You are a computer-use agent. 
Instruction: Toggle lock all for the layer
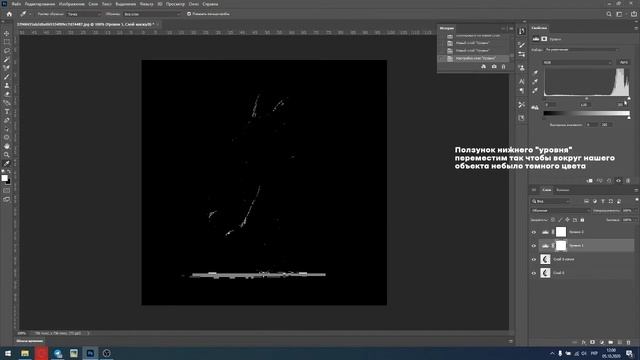[x=582, y=220]
